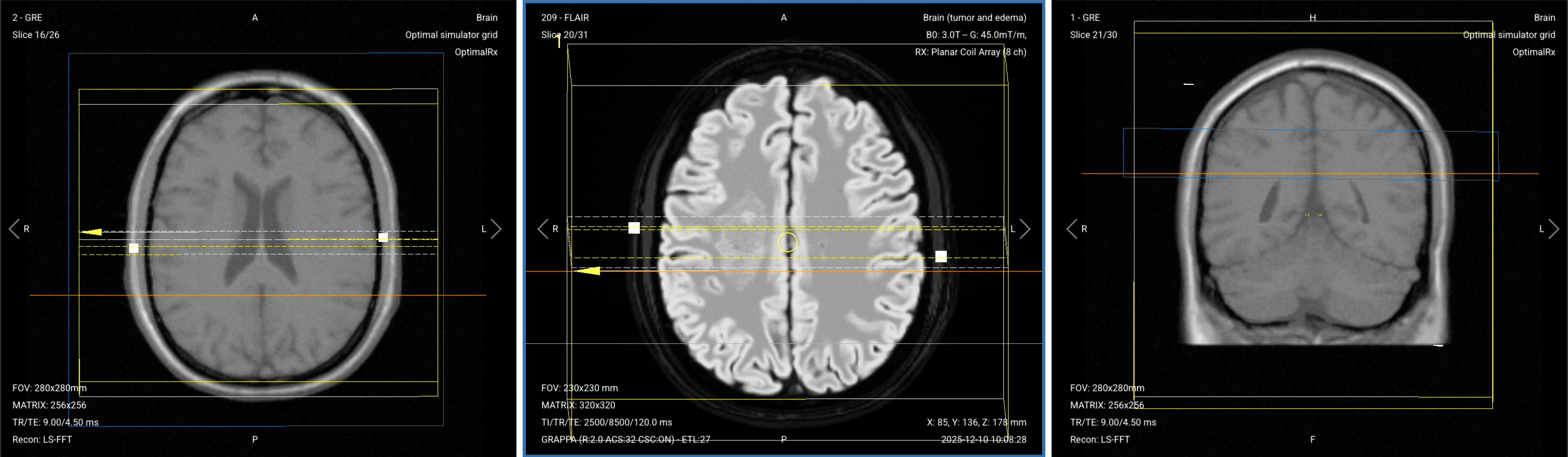
Task: Click 'Optimal simulator grid' in axial GRE view
Action: 452,35
